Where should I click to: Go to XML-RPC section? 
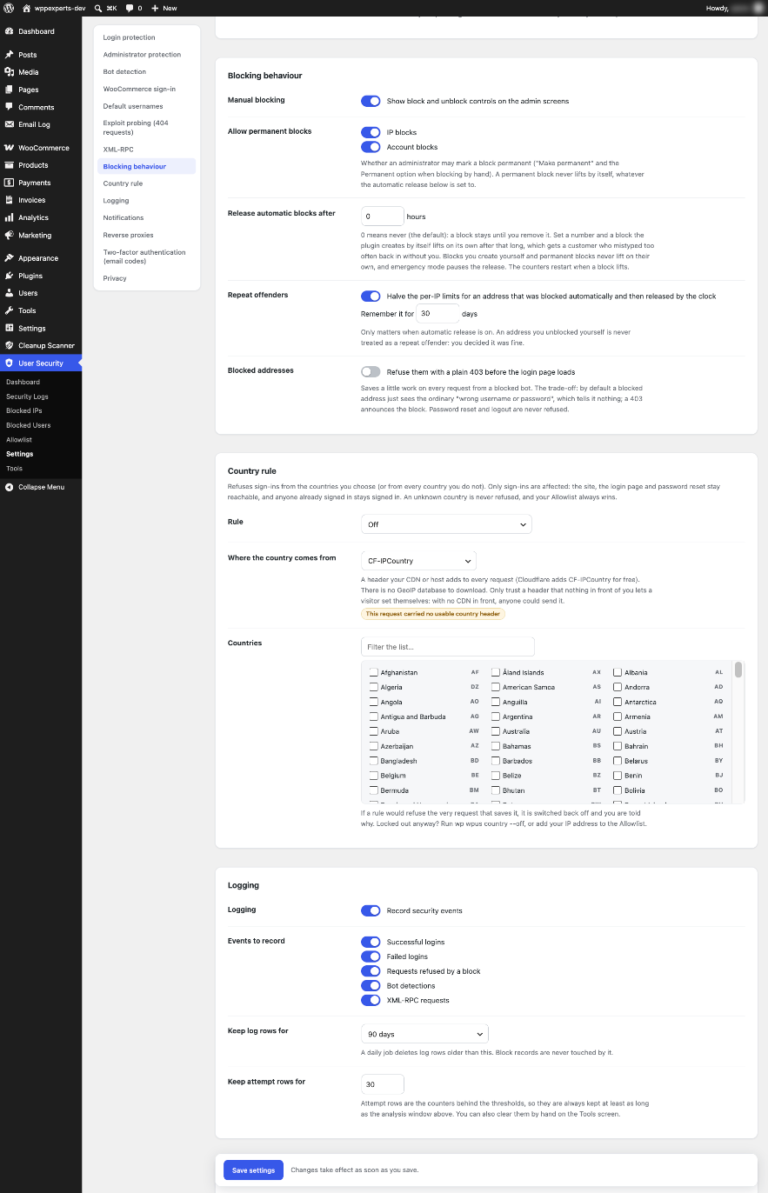coord(118,149)
